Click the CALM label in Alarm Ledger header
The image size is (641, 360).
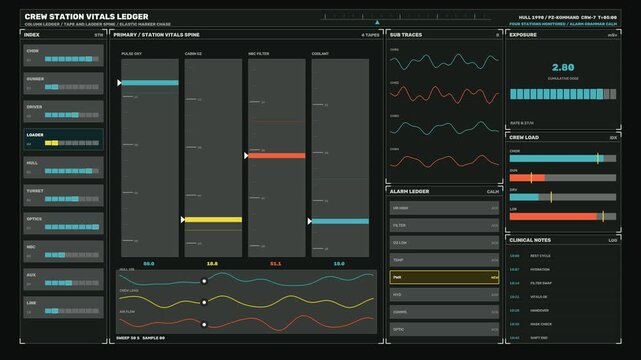point(493,192)
